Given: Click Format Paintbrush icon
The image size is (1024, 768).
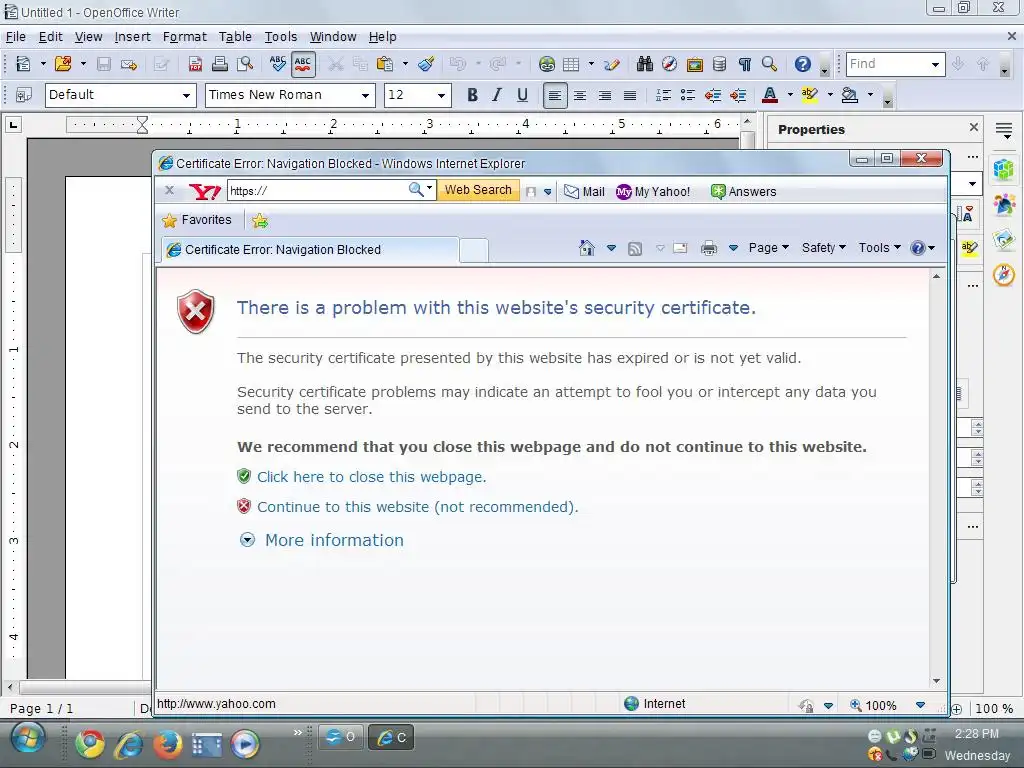Looking at the screenshot, I should coord(426,64).
